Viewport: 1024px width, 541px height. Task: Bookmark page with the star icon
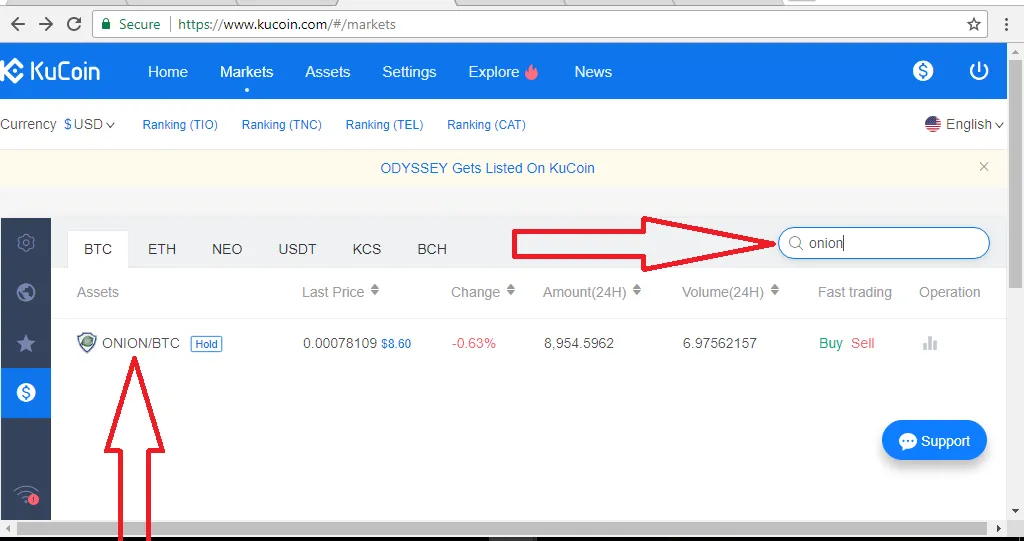(x=974, y=25)
